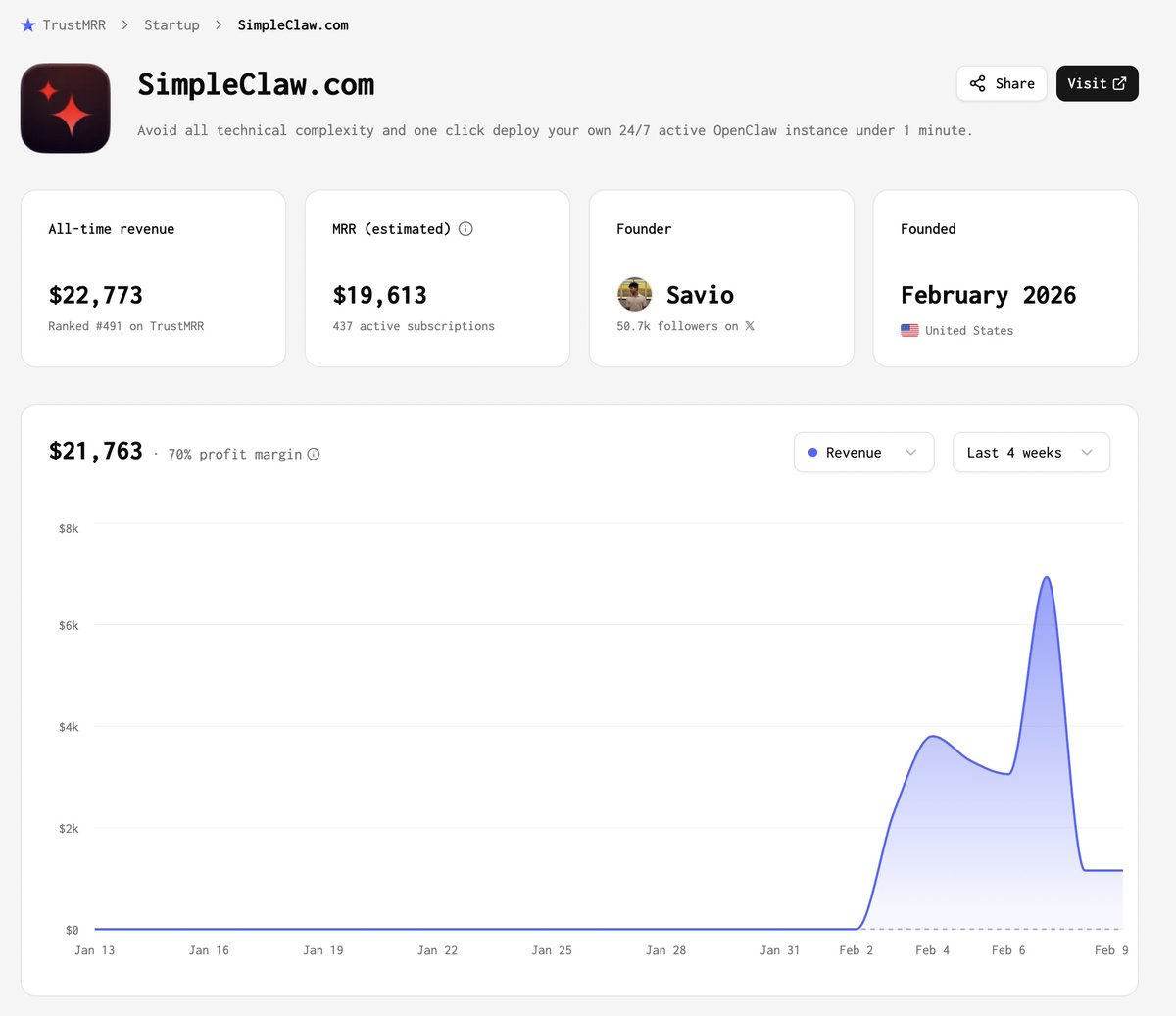Click the Ranked #491 on TrustMRR text

126,326
